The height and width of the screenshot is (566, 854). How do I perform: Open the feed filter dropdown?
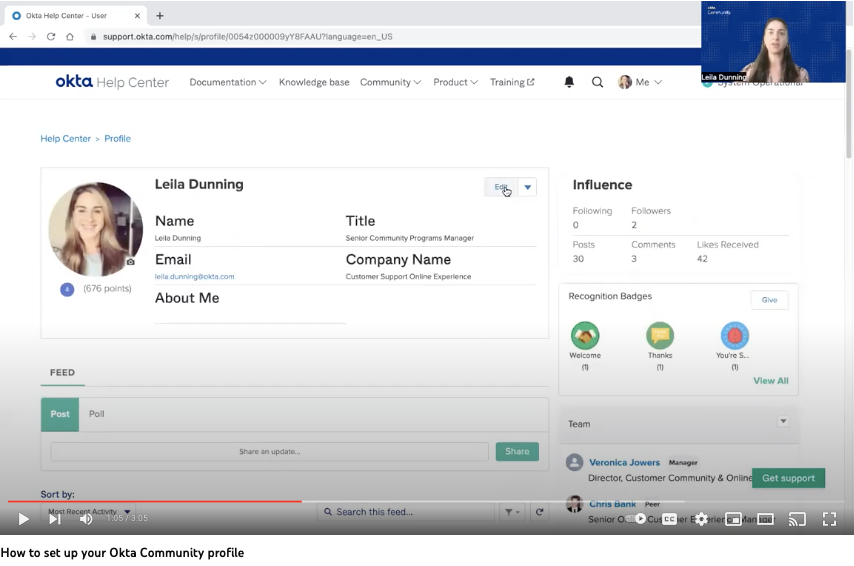(512, 512)
